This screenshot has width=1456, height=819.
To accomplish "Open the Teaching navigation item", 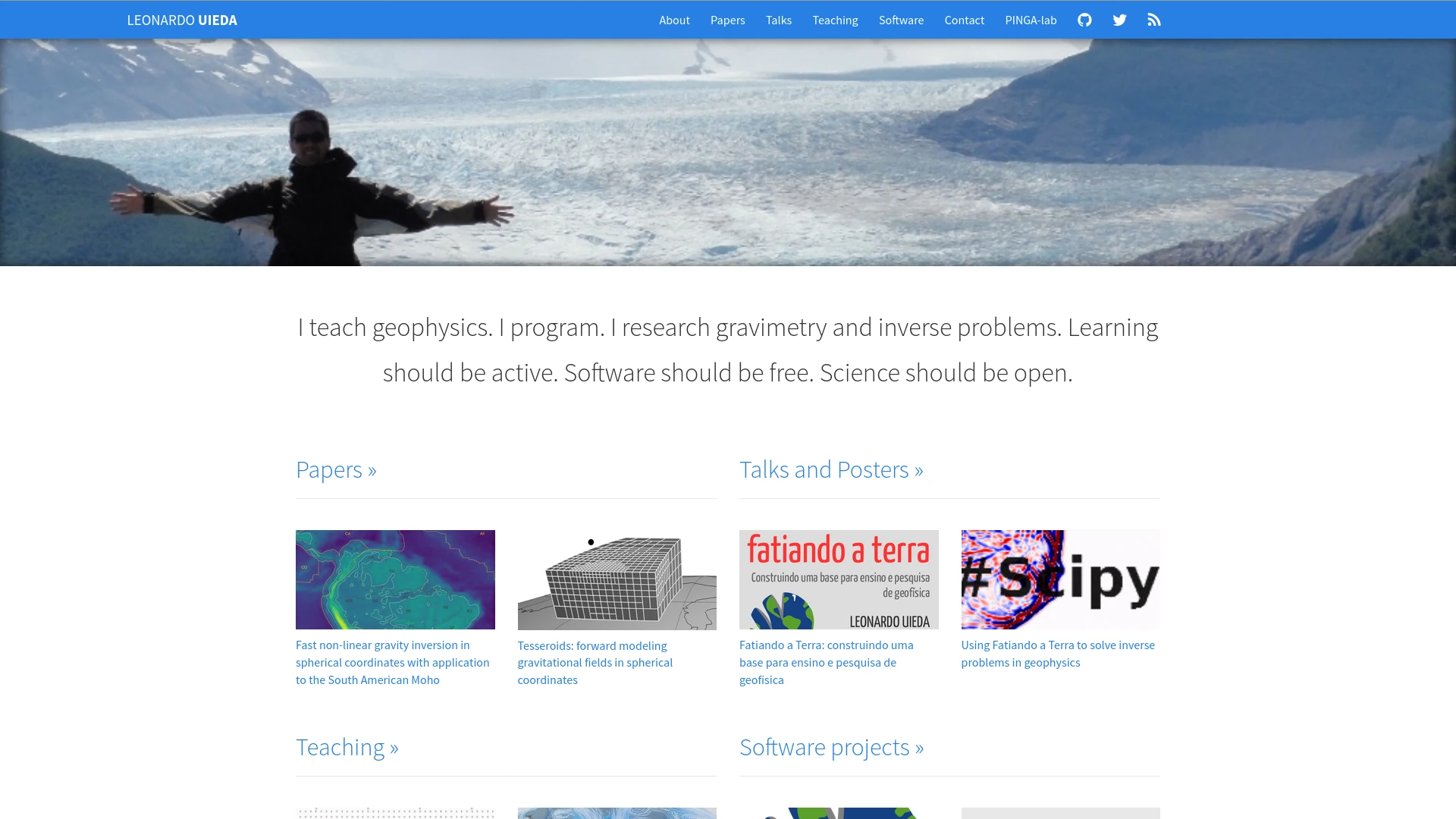I will [835, 20].
